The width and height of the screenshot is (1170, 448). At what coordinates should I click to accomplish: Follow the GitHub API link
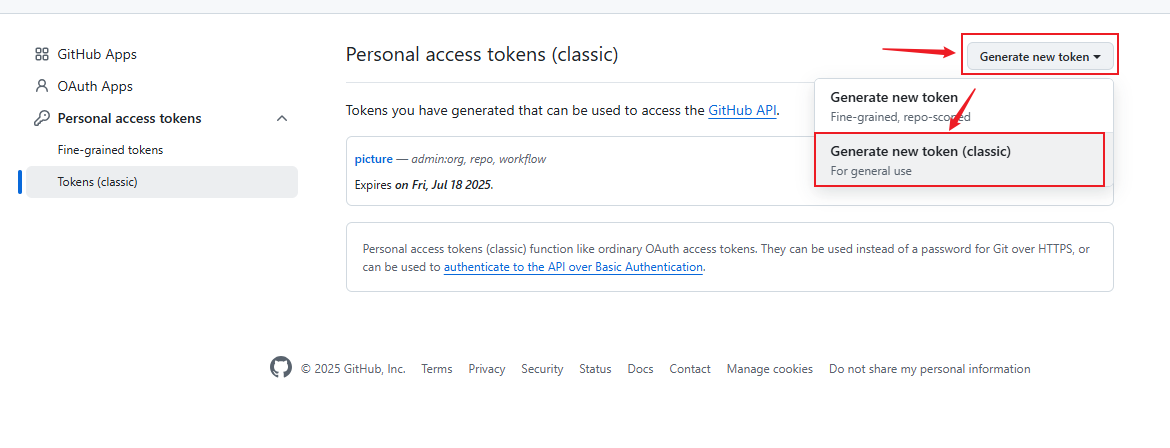pos(742,111)
